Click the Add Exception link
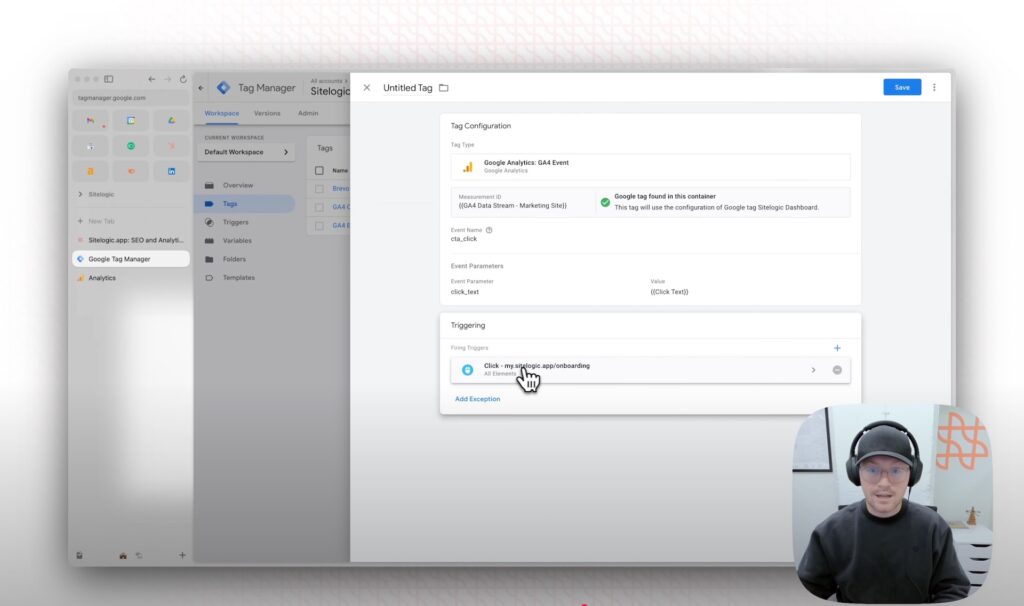 point(478,398)
